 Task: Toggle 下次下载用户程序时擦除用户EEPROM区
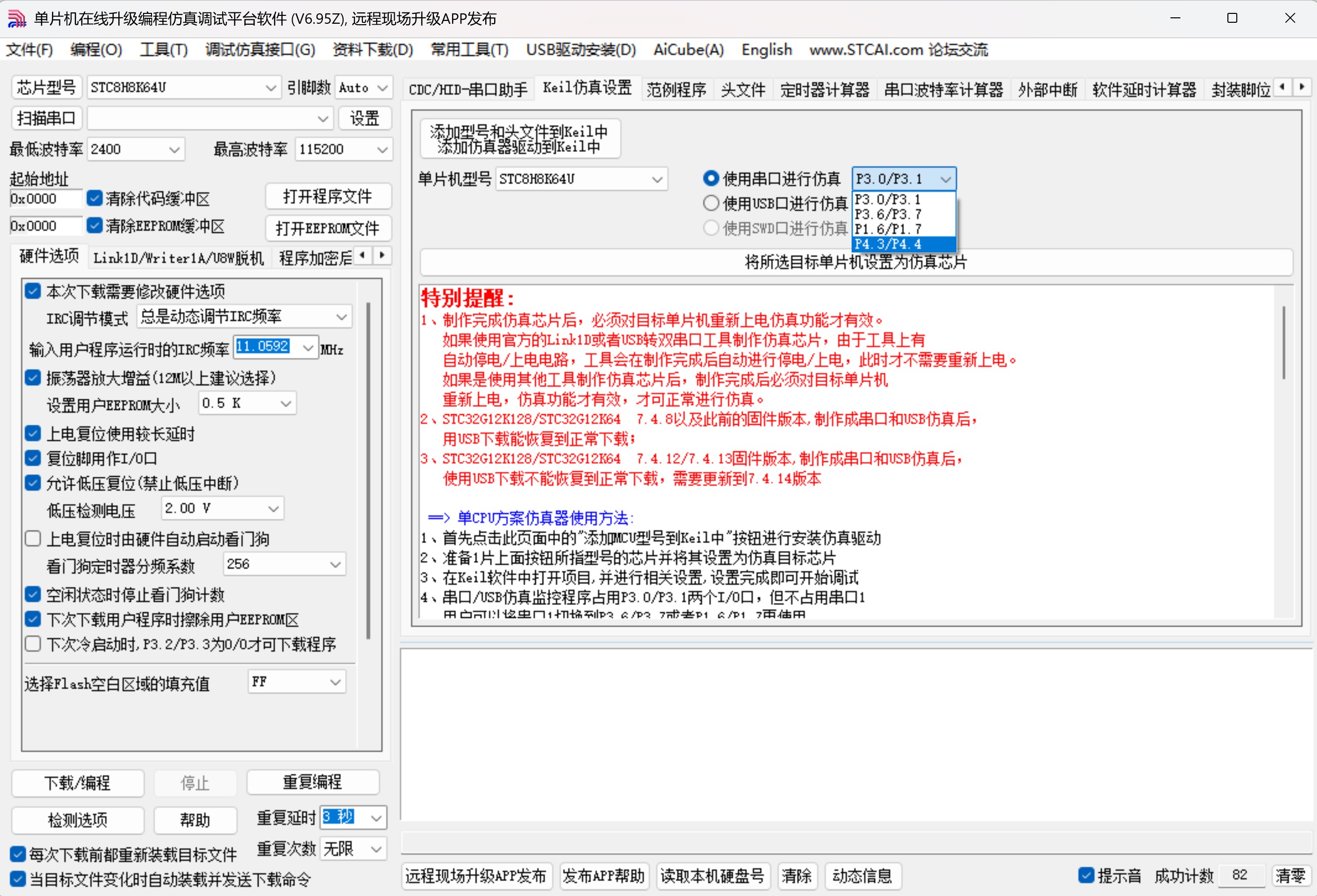click(x=33, y=619)
